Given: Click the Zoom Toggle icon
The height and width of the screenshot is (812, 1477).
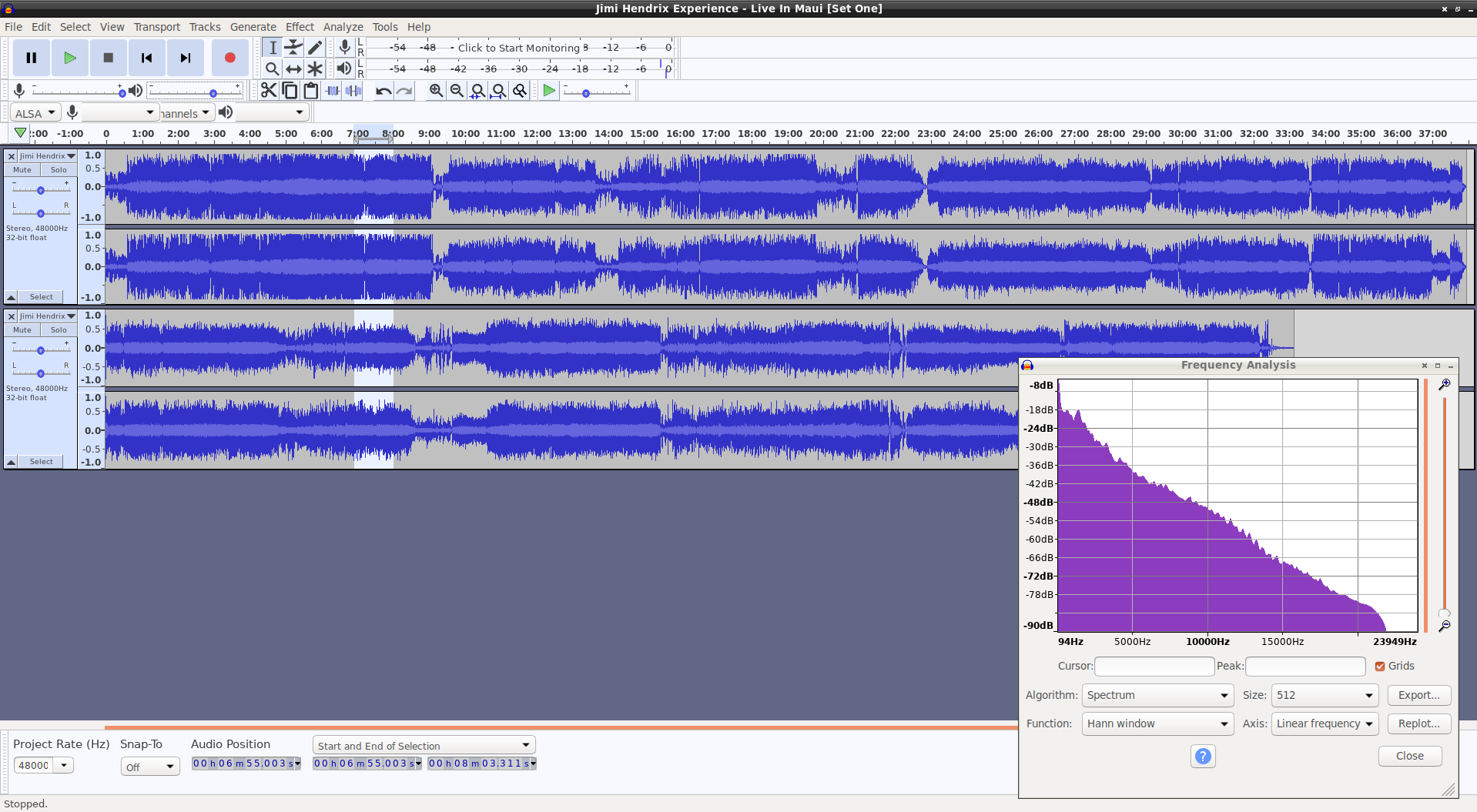Looking at the screenshot, I should point(521,91).
